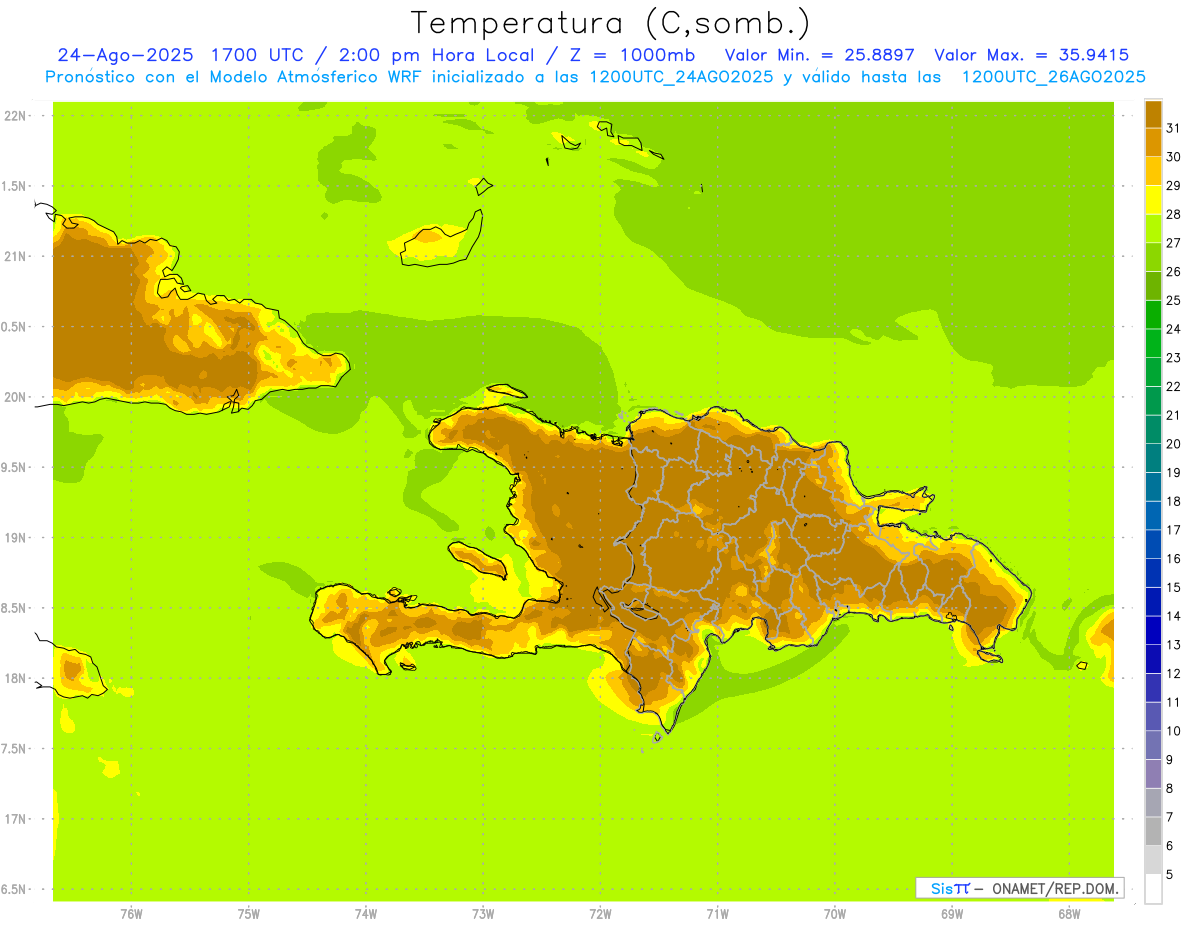Click the '9.5N' latitude label

15,467
